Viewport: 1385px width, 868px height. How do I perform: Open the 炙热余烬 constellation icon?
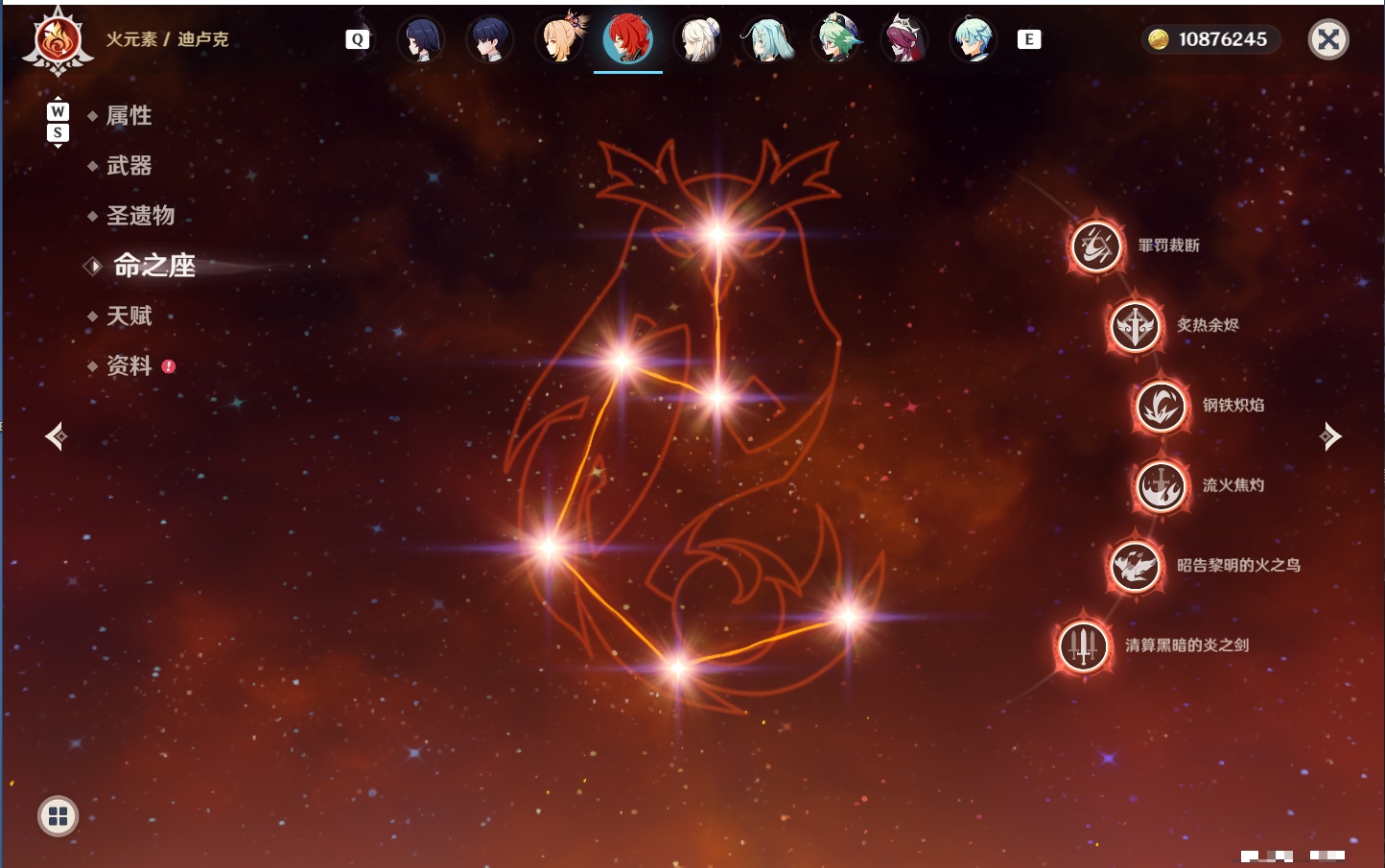click(x=1135, y=326)
